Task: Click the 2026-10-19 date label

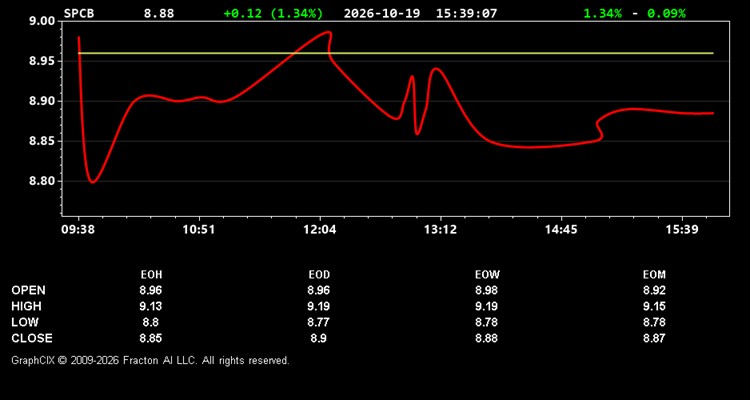Action: tap(382, 13)
